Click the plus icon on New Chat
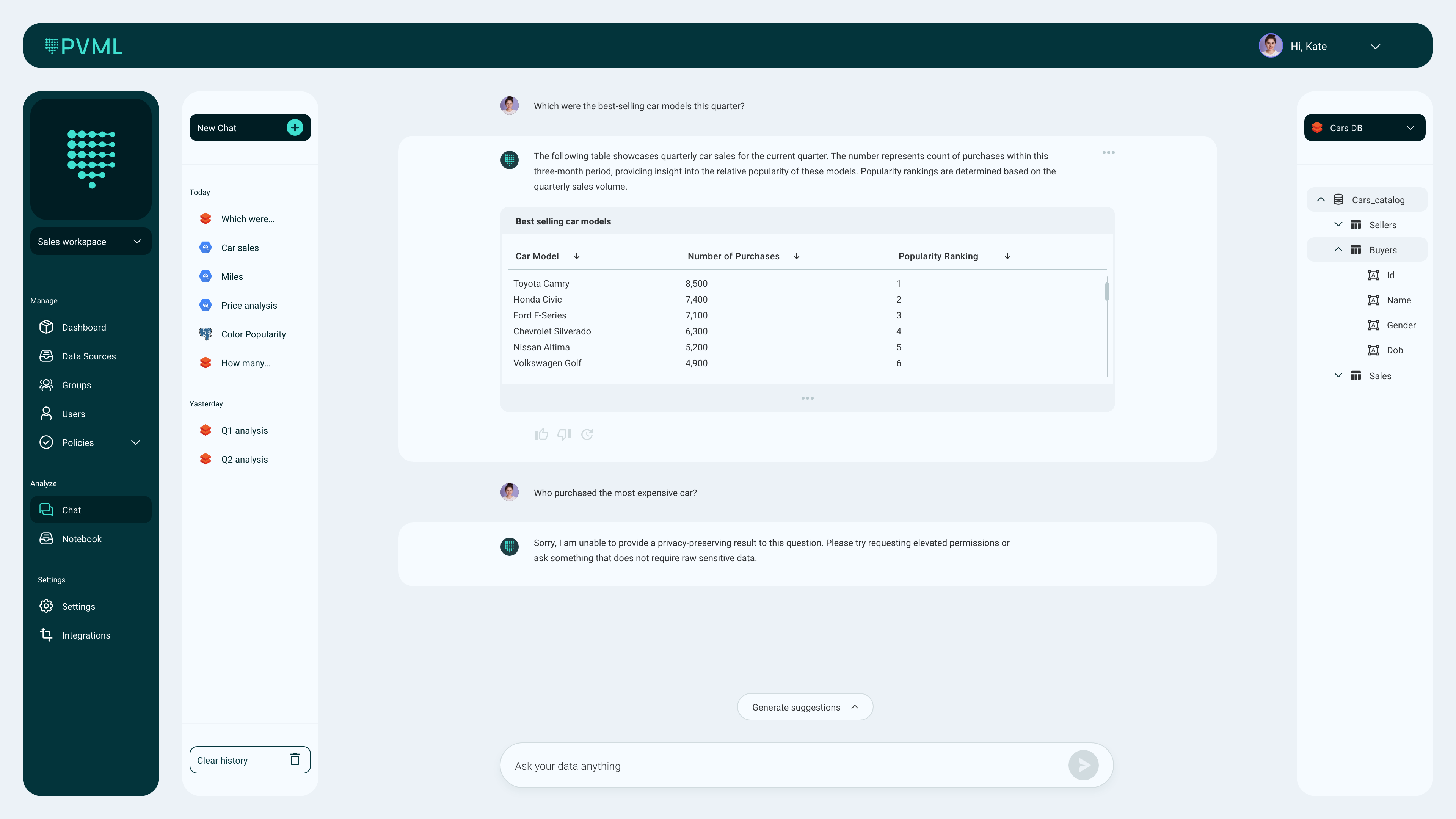This screenshot has height=819, width=1456. point(295,128)
